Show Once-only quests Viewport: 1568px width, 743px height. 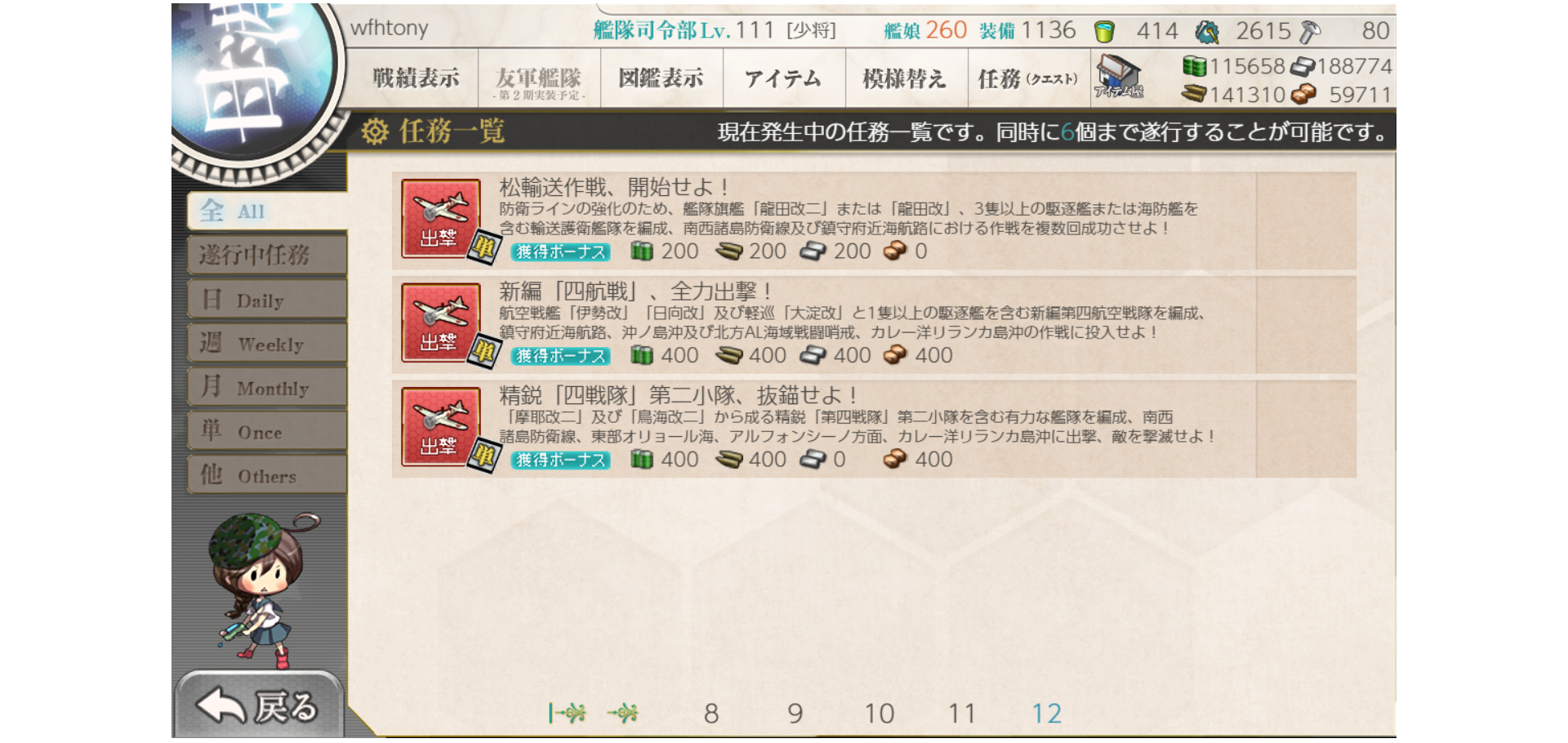(x=268, y=431)
